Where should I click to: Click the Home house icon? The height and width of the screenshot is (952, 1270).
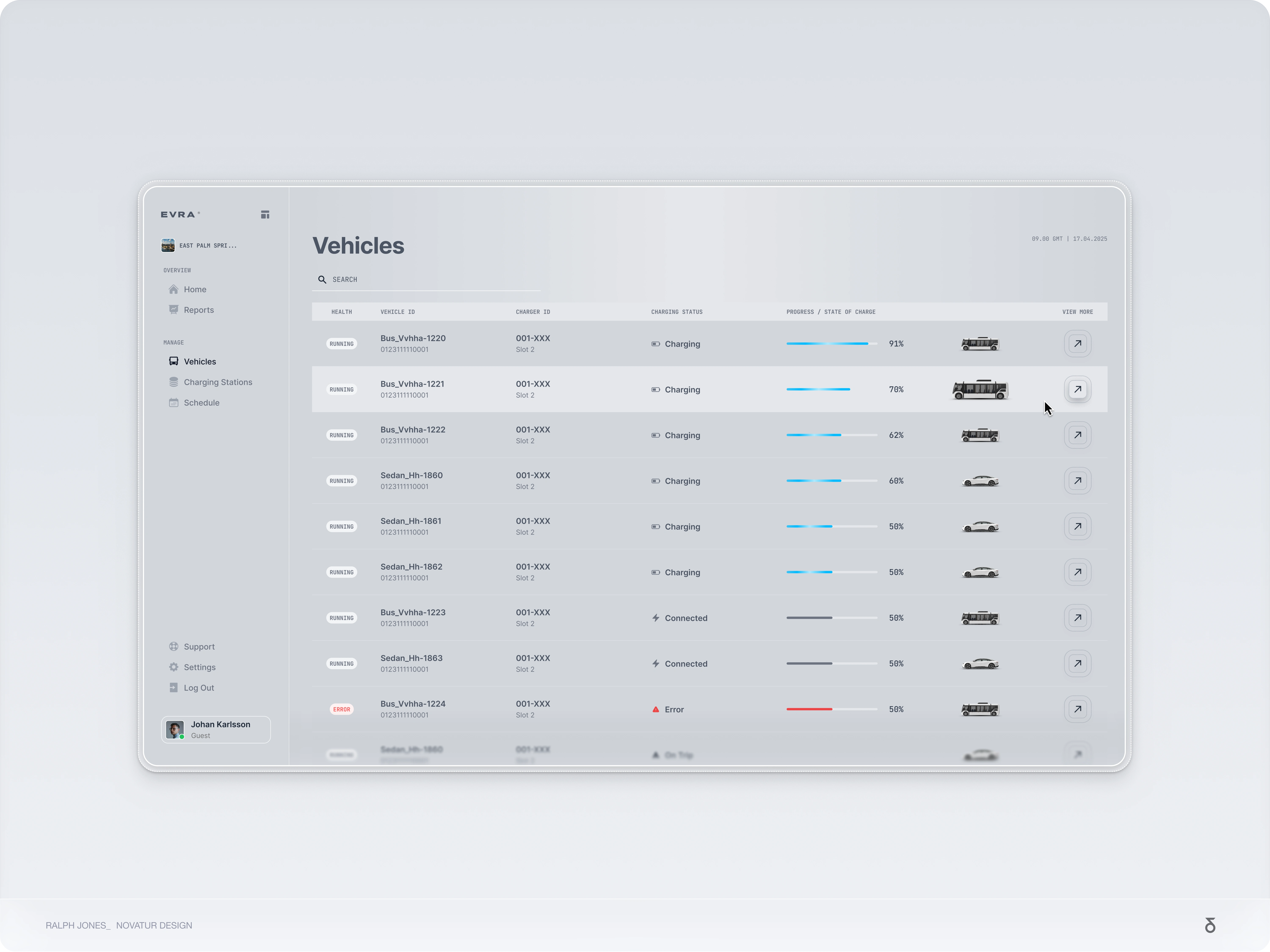(173, 289)
